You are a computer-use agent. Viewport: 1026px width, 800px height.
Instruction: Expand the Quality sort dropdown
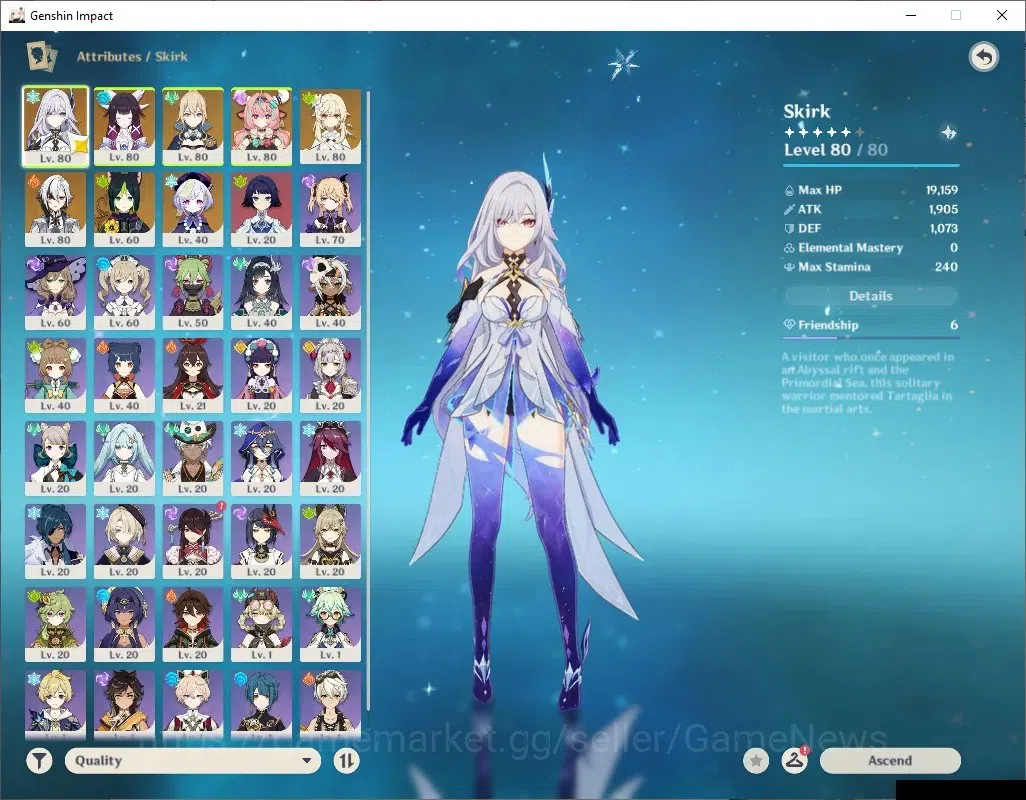193,761
